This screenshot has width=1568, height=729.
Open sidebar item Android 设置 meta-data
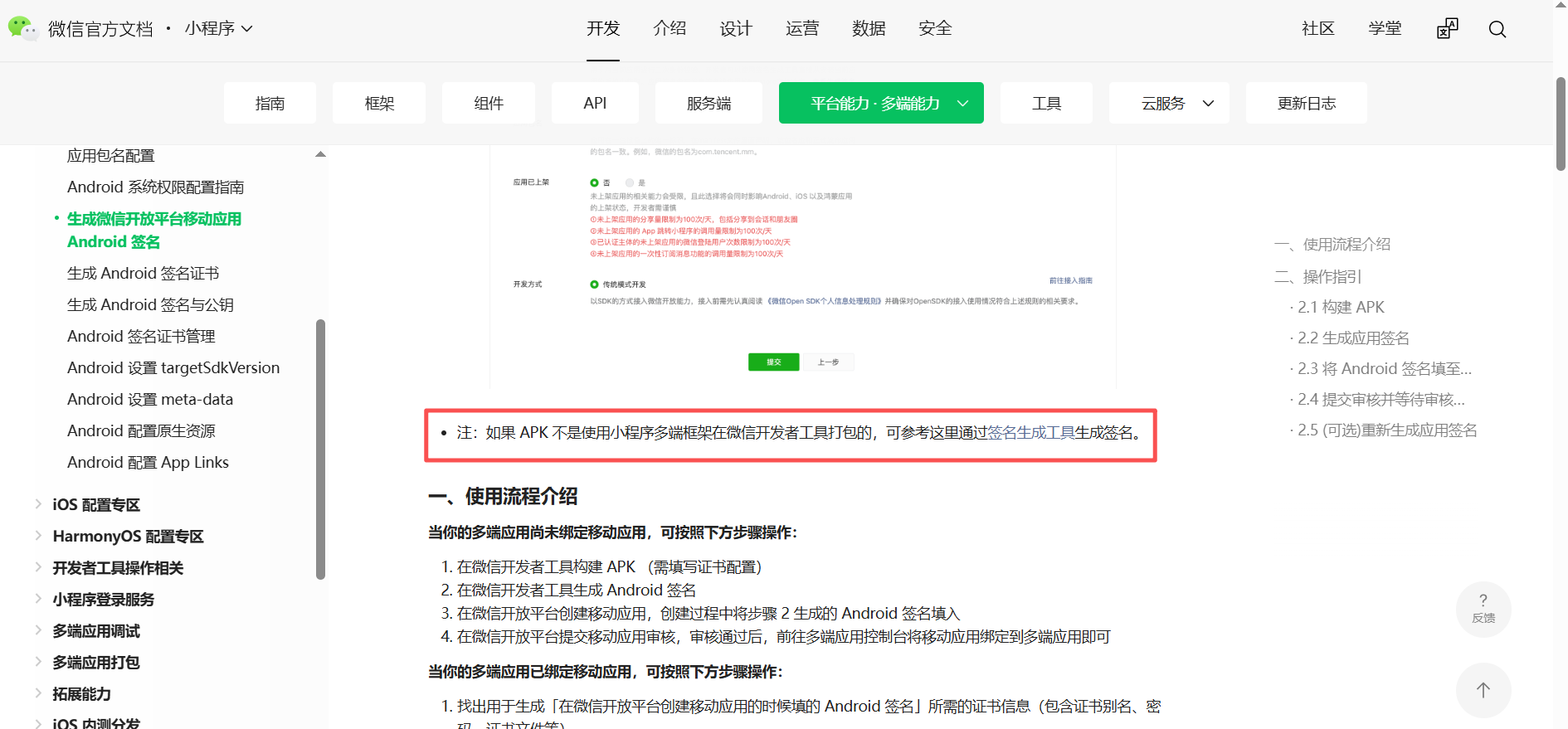[x=150, y=400]
